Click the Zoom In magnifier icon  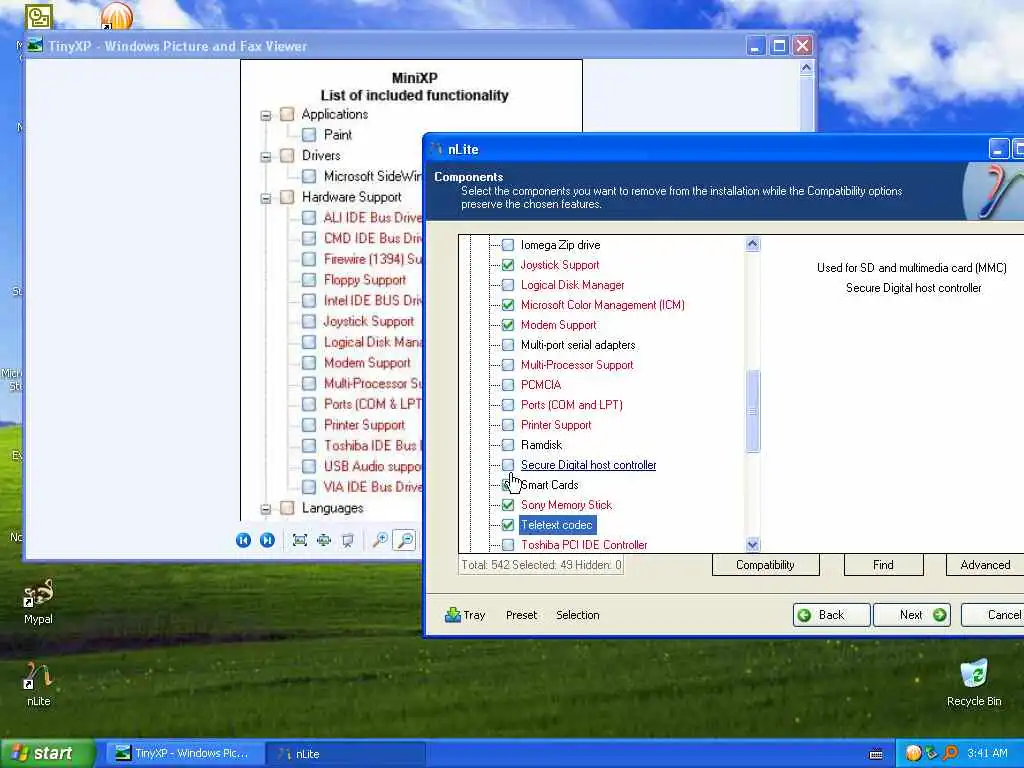(x=380, y=540)
